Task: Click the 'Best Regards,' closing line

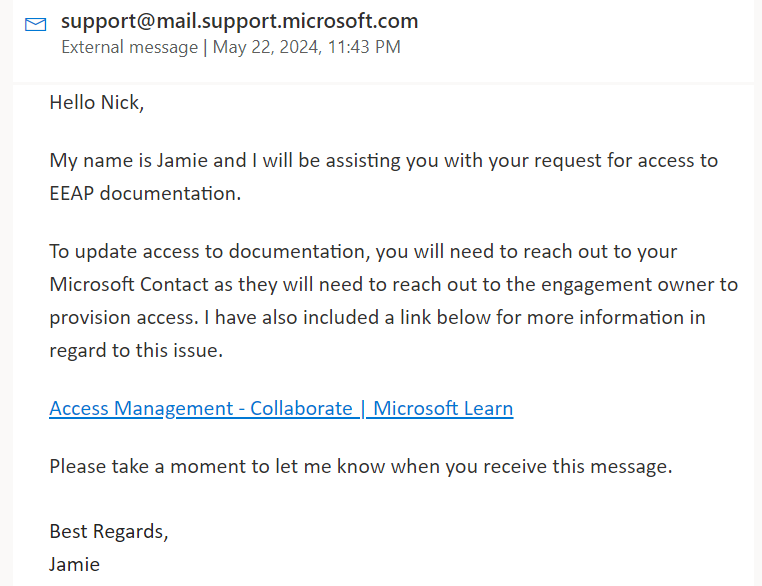Action: [109, 532]
